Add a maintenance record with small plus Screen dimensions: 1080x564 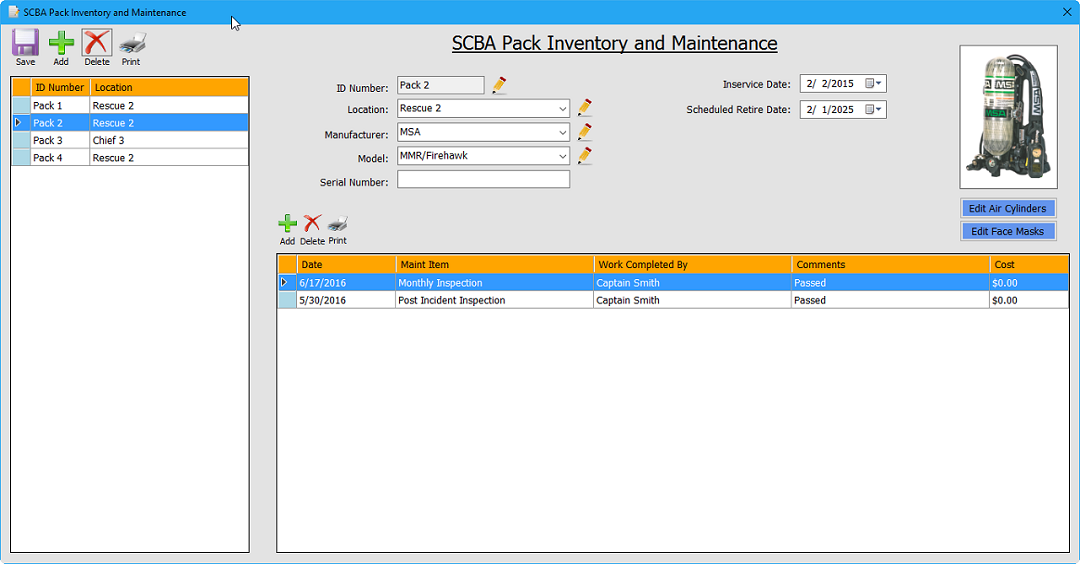click(287, 225)
